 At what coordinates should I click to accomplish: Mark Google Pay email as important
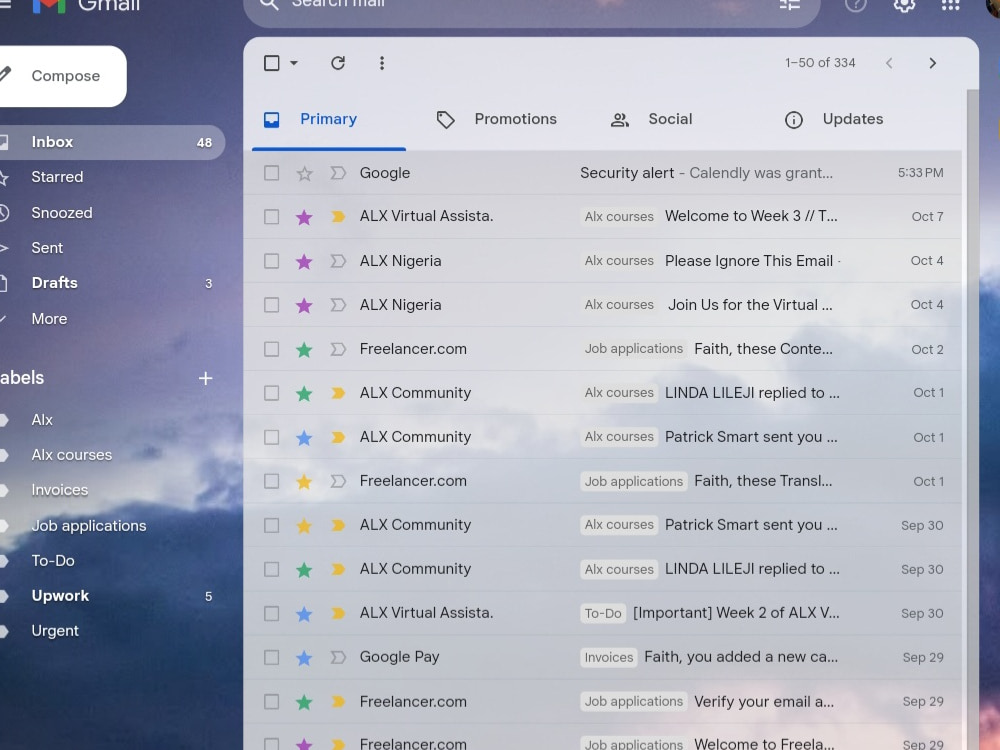(x=338, y=658)
